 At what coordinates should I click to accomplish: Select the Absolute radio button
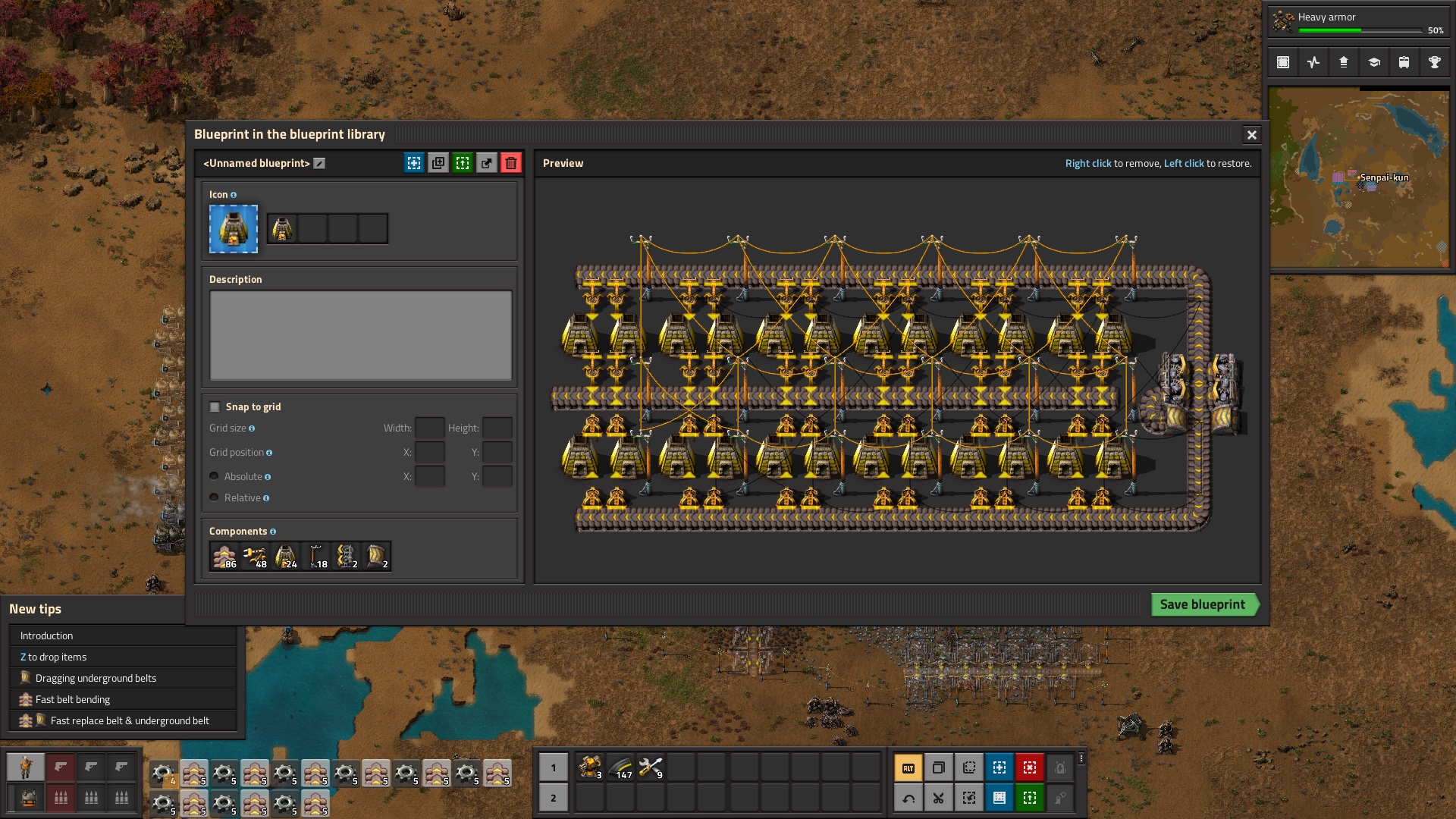215,476
